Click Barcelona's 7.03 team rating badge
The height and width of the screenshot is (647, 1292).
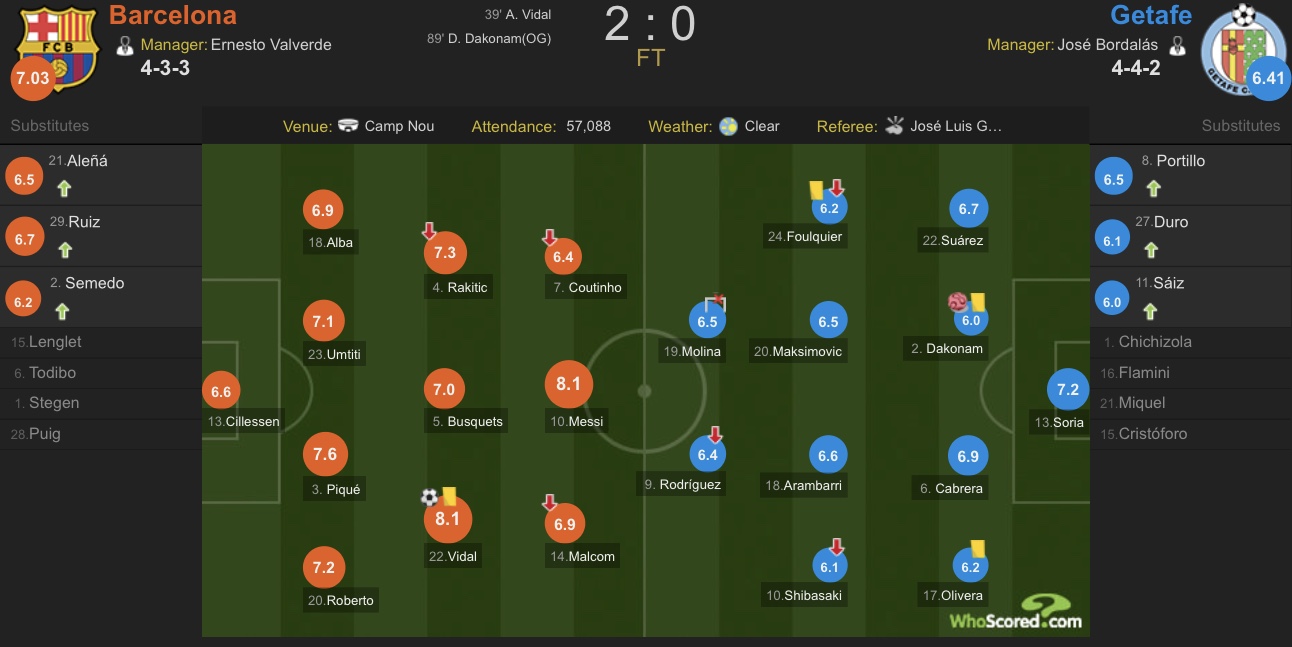(31, 78)
